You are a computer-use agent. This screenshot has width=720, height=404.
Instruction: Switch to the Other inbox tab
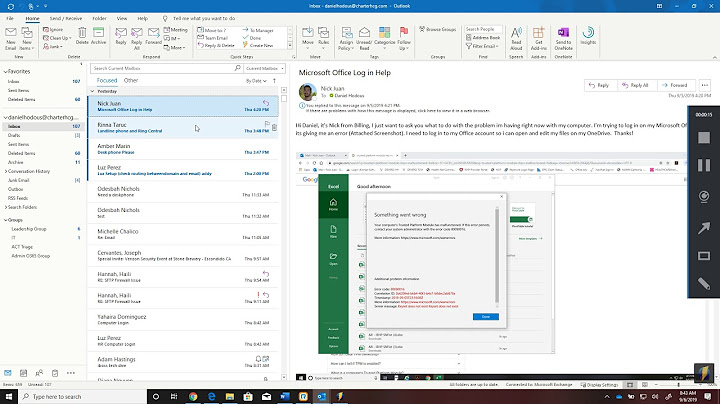tap(131, 80)
